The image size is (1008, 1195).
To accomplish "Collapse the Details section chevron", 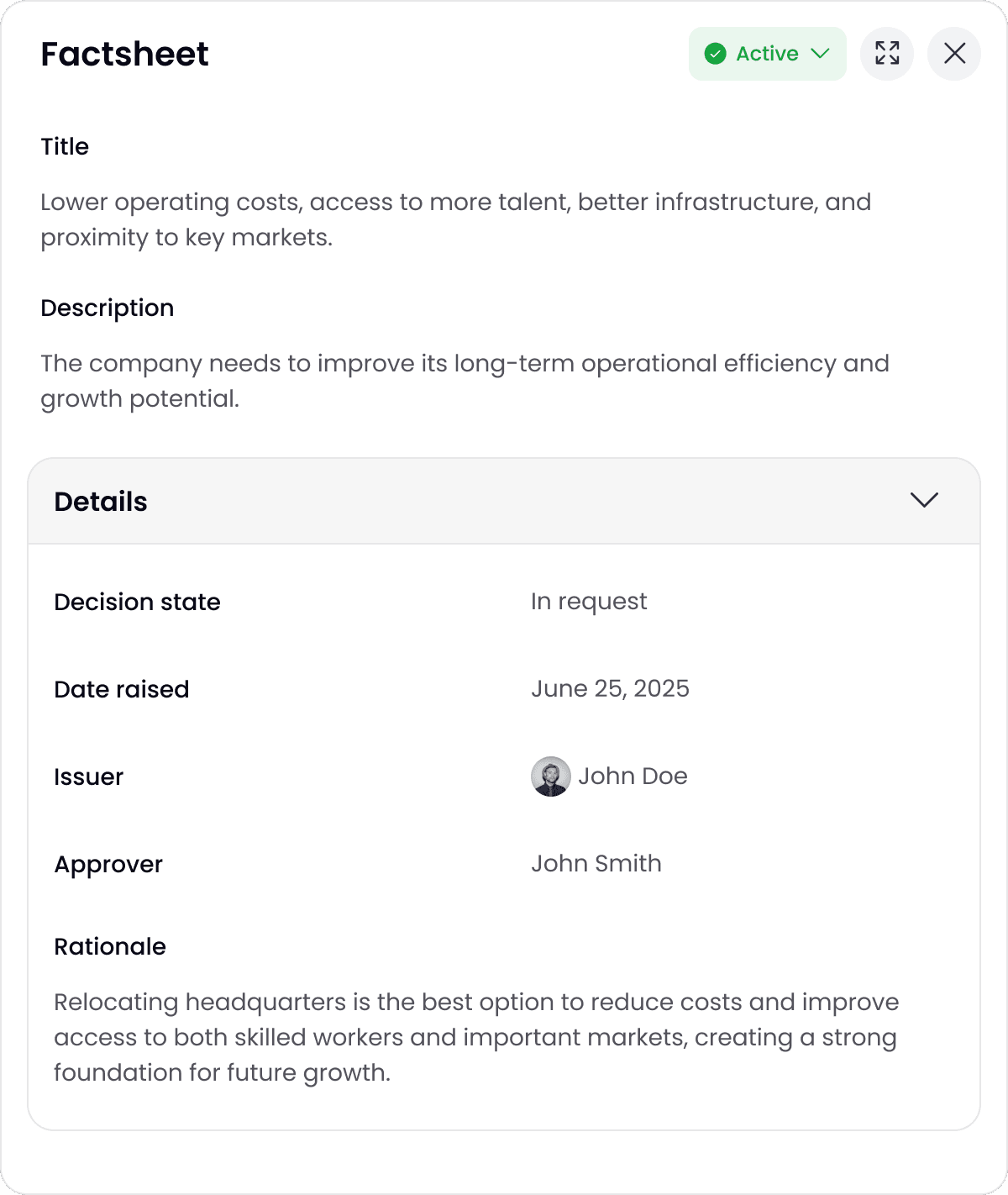I will tap(924, 501).
